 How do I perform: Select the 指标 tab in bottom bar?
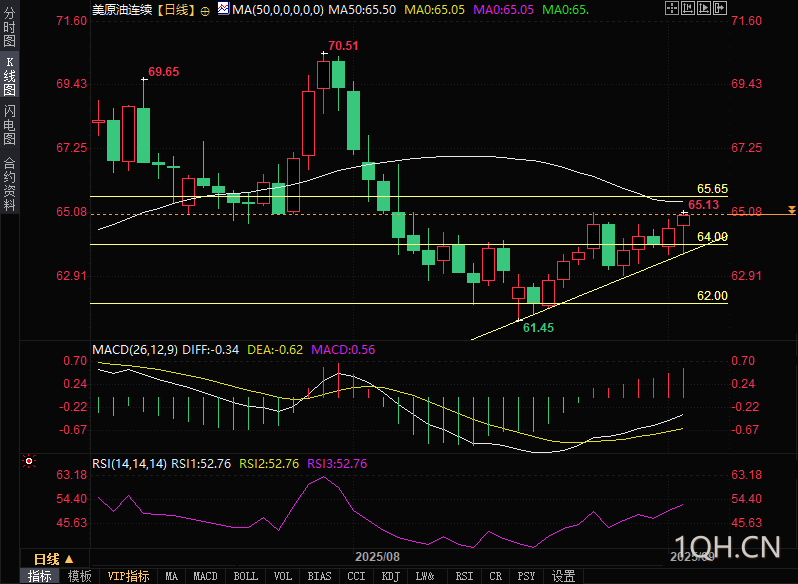[x=40, y=576]
